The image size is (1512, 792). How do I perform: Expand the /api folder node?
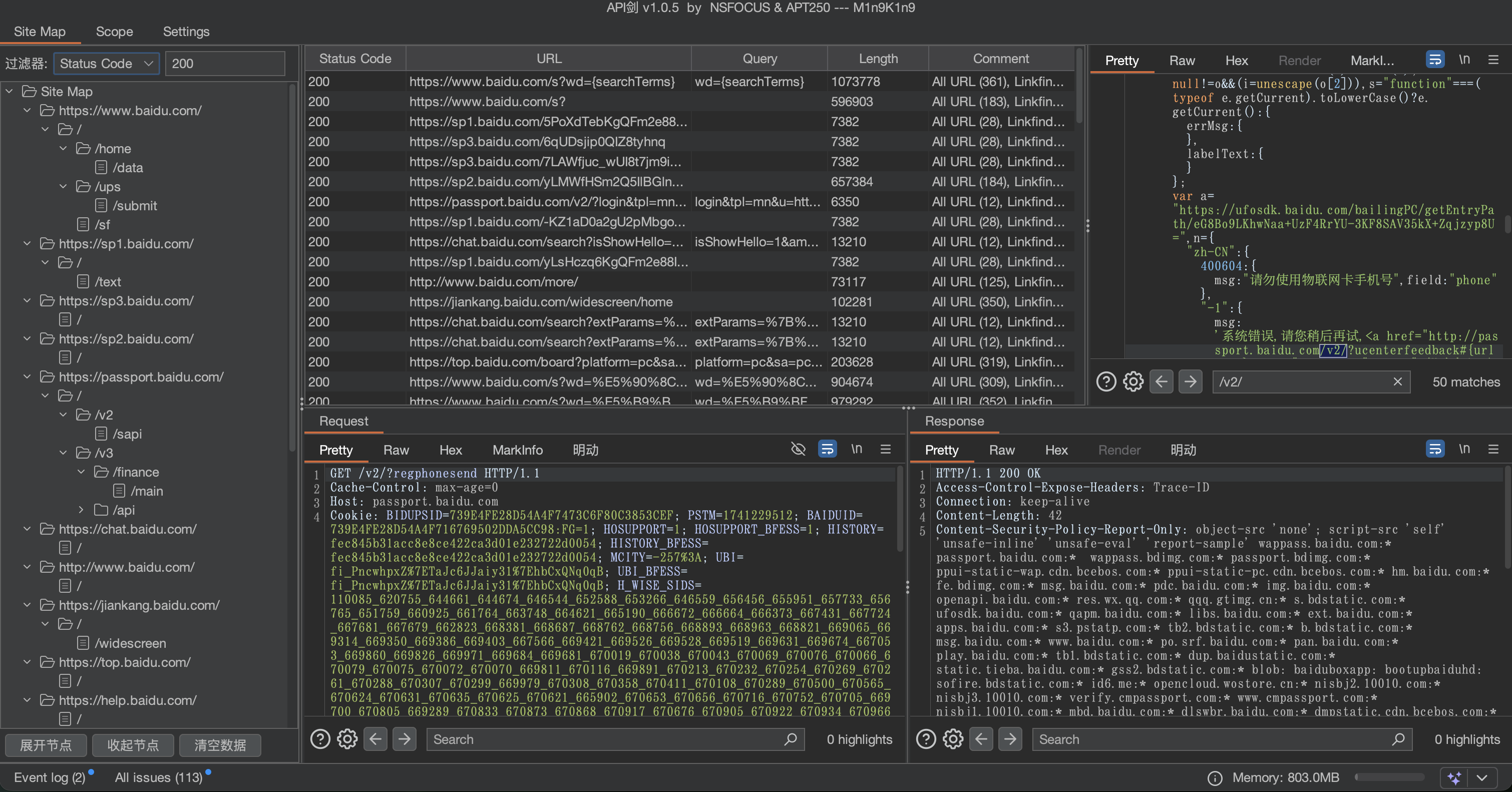pyautogui.click(x=82, y=510)
